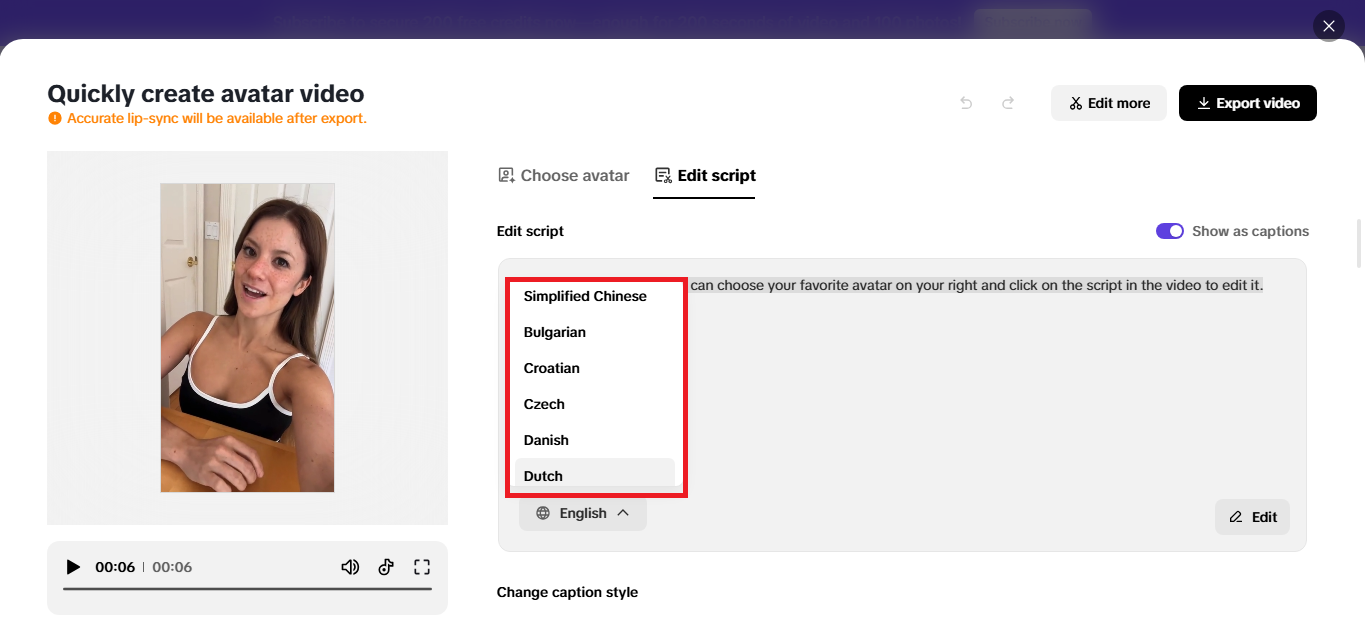This screenshot has height=639, width=1365.
Task: Redo the last change
Action: tap(1007, 103)
